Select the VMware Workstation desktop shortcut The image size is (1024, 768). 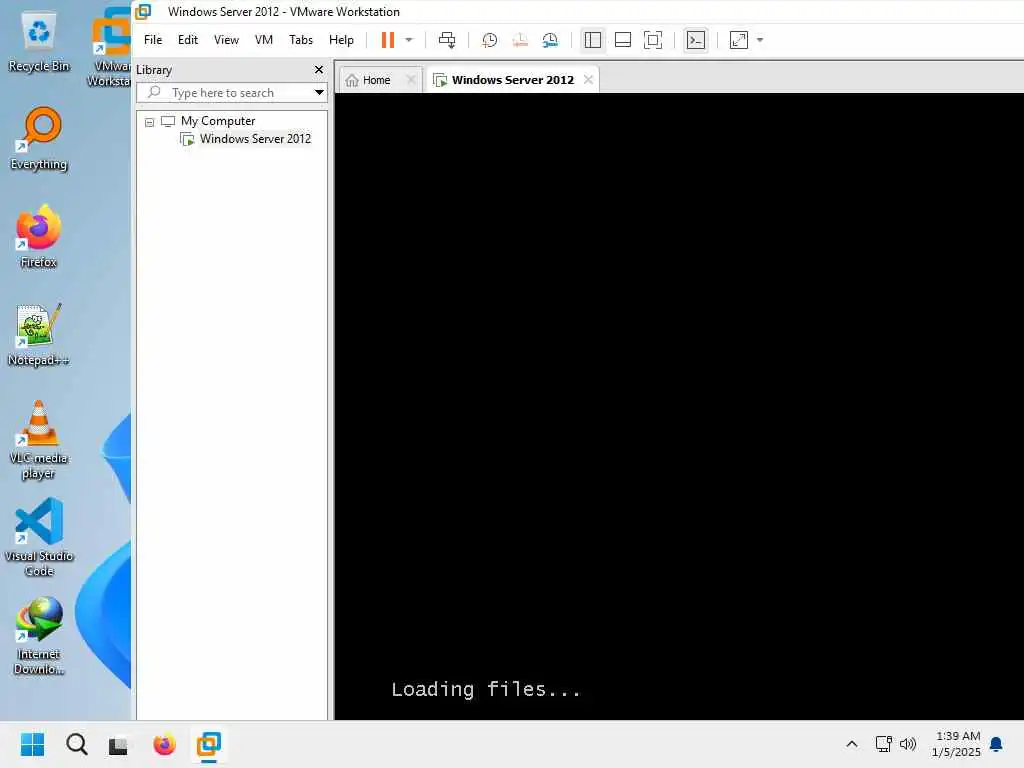click(110, 49)
